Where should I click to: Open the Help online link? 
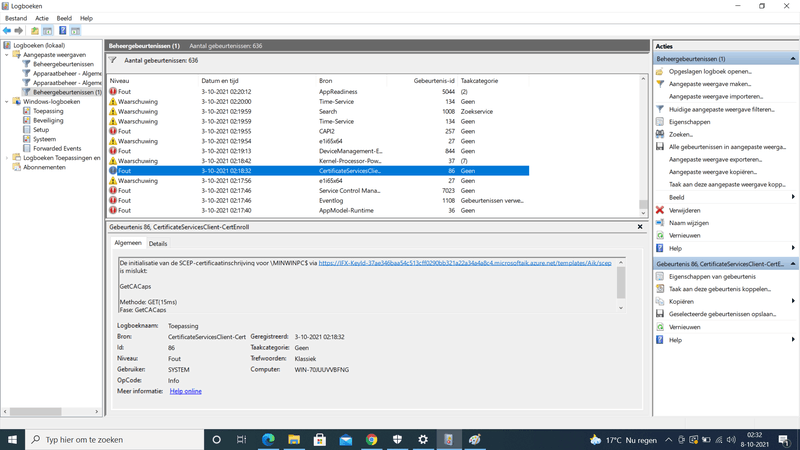185,391
